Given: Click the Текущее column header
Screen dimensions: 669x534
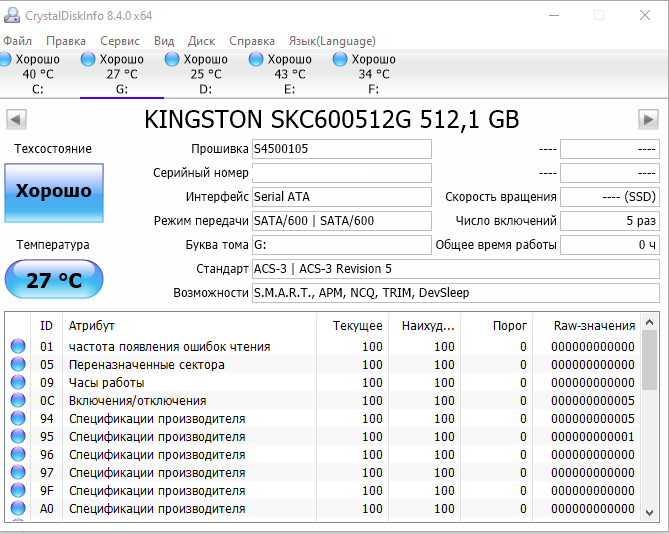Looking at the screenshot, I should [352, 325].
